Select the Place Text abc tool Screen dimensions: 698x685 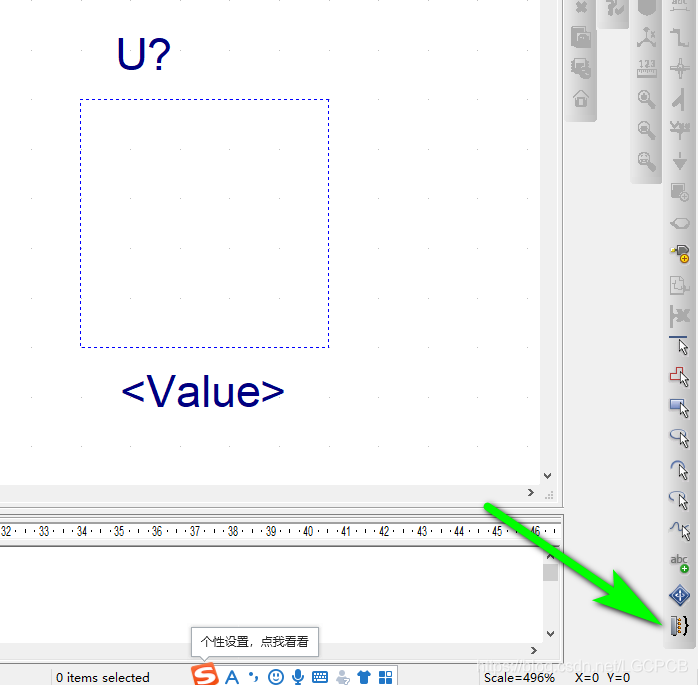pyautogui.click(x=680, y=564)
